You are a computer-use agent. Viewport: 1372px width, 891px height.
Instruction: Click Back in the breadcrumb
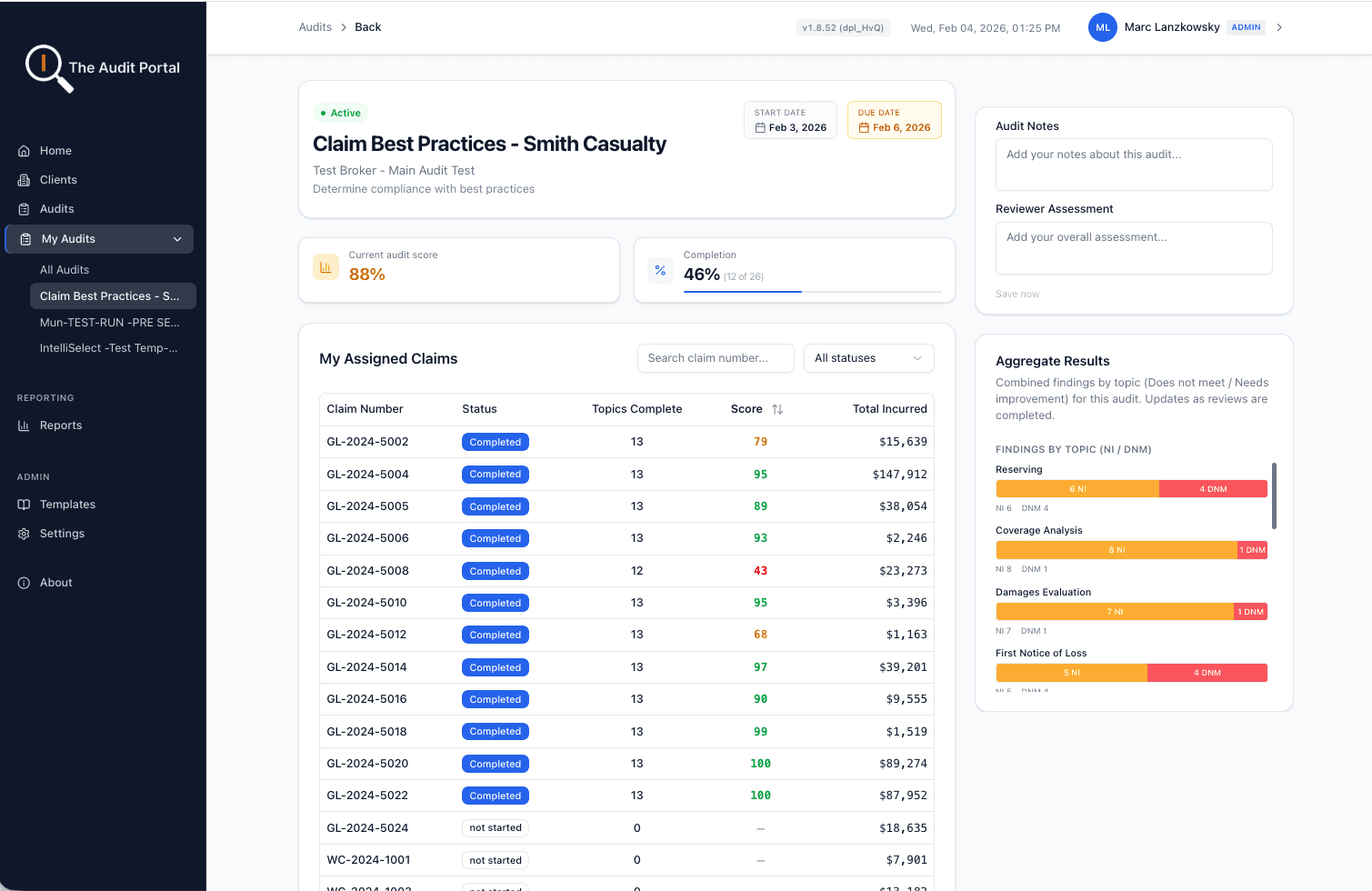pyautogui.click(x=367, y=26)
